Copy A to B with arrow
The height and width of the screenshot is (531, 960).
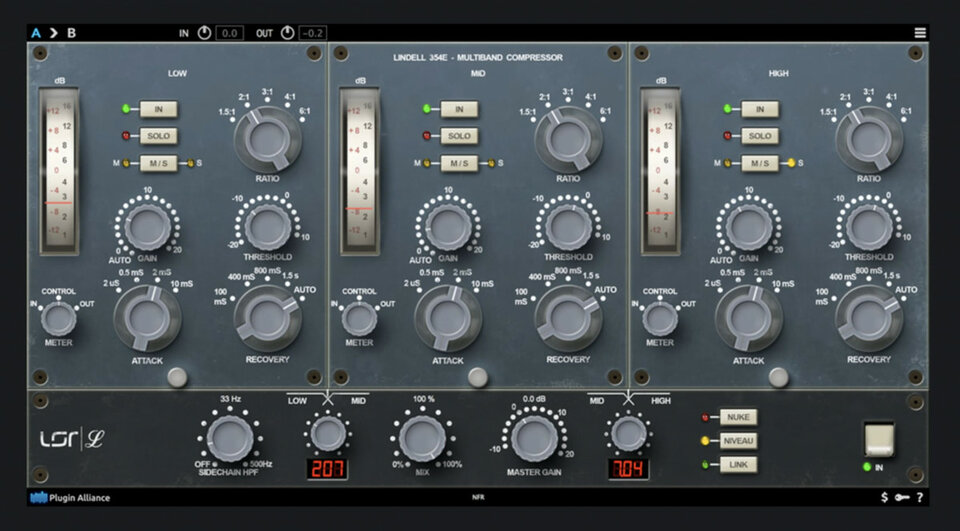point(54,33)
